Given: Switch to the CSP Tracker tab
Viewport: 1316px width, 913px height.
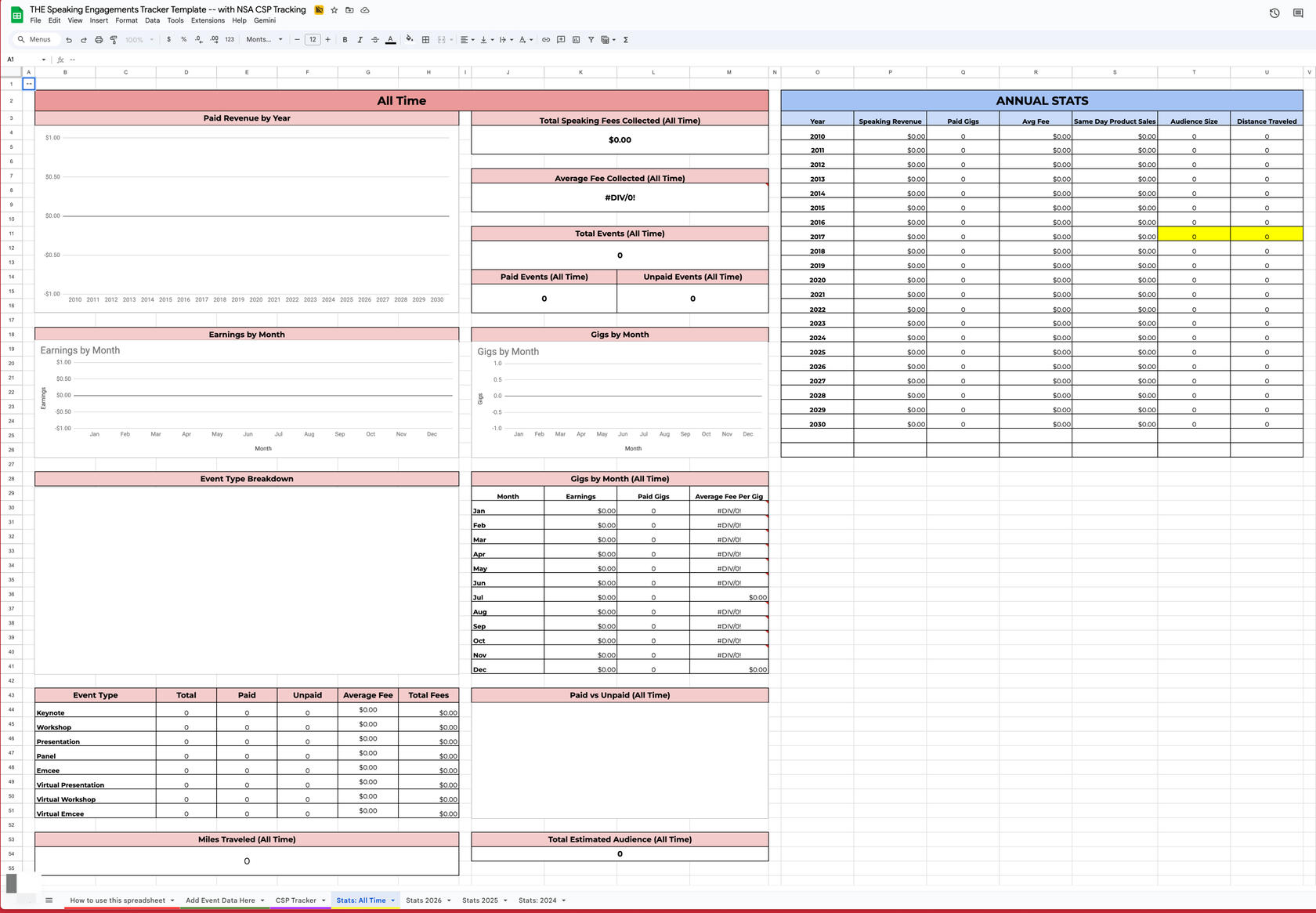Looking at the screenshot, I should tap(295, 900).
